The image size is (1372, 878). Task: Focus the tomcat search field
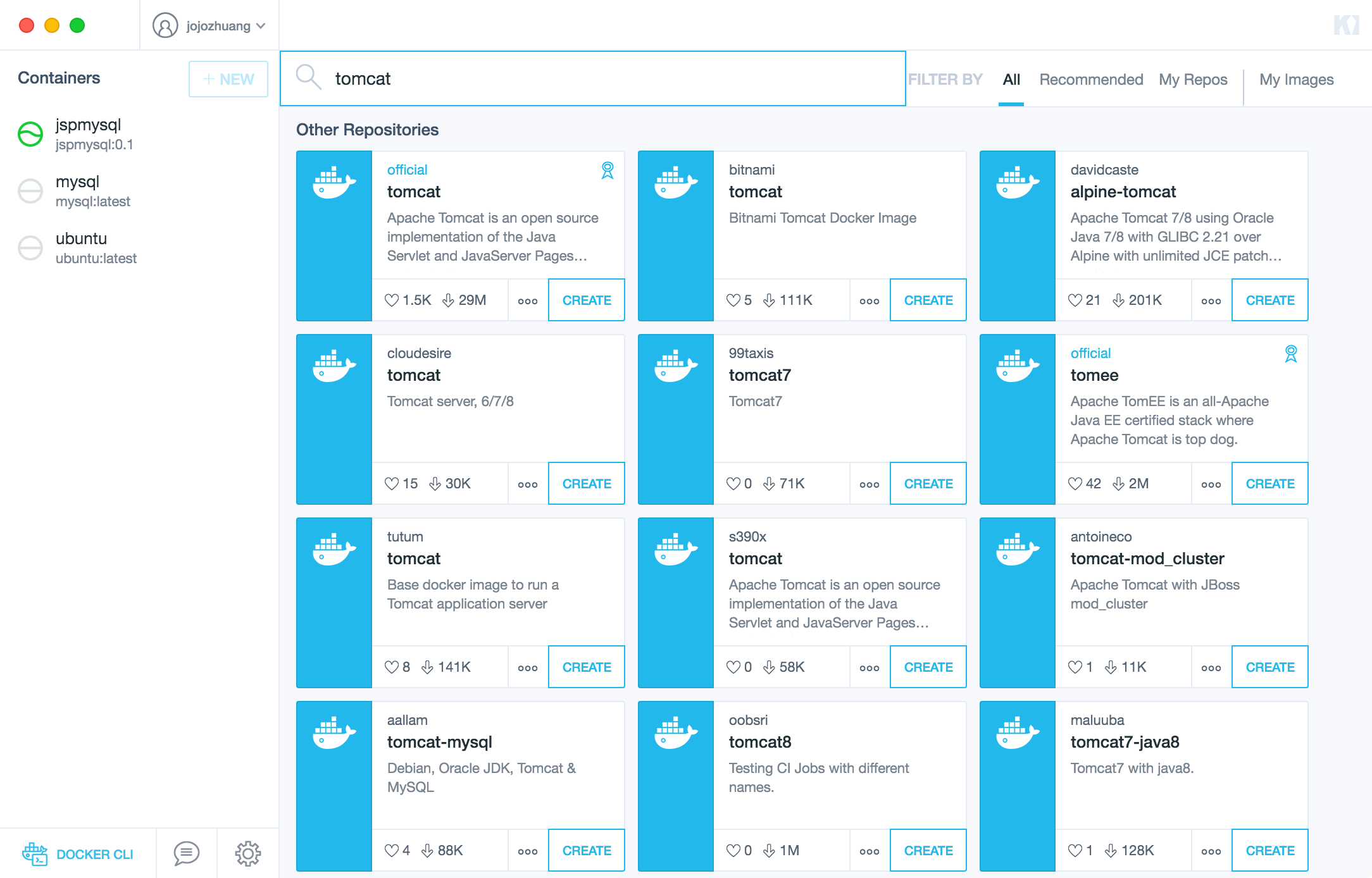(593, 78)
